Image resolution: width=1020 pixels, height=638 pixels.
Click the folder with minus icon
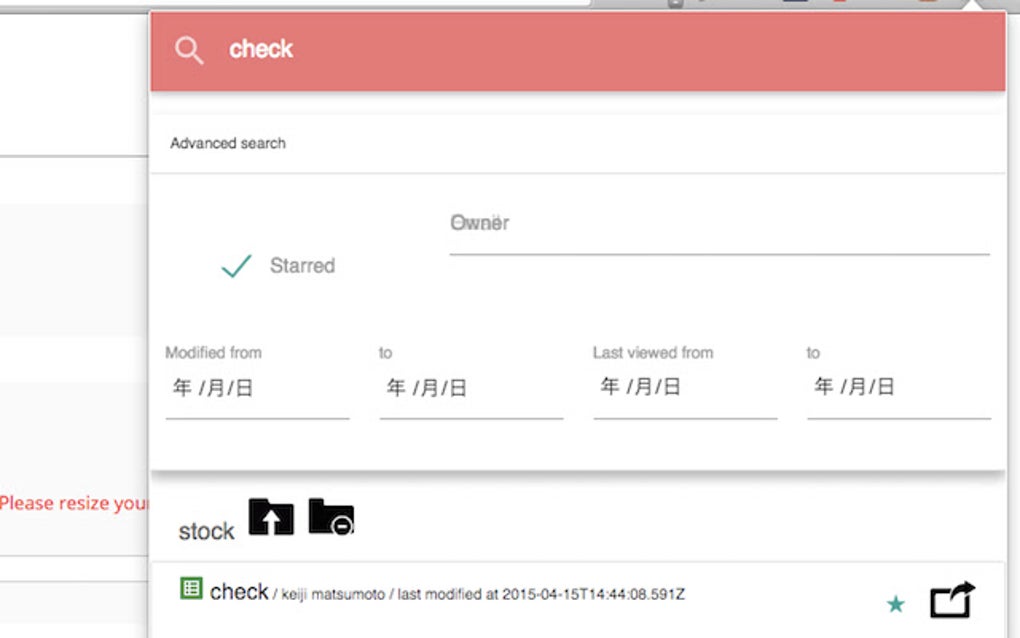point(331,517)
